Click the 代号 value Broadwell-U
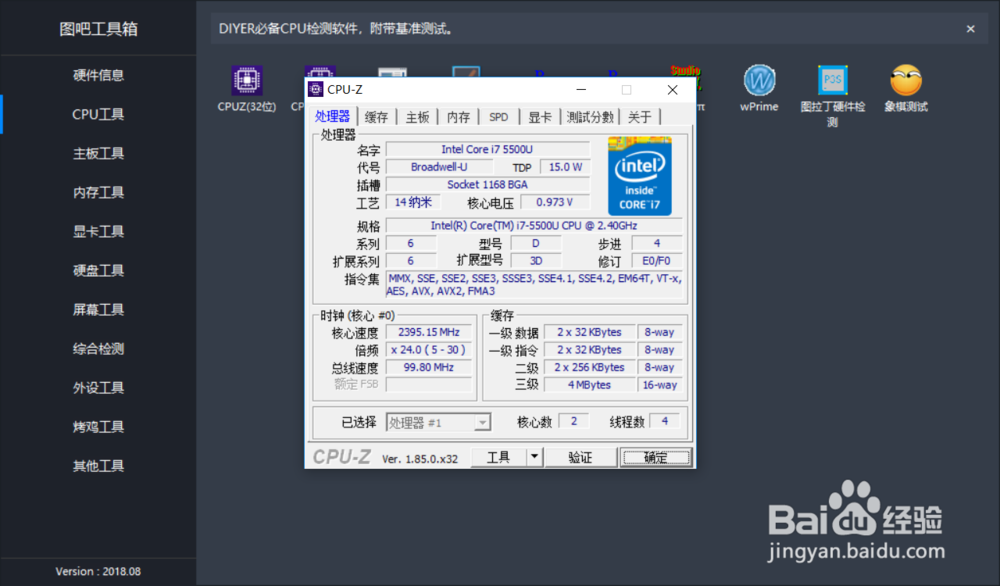 [439, 167]
